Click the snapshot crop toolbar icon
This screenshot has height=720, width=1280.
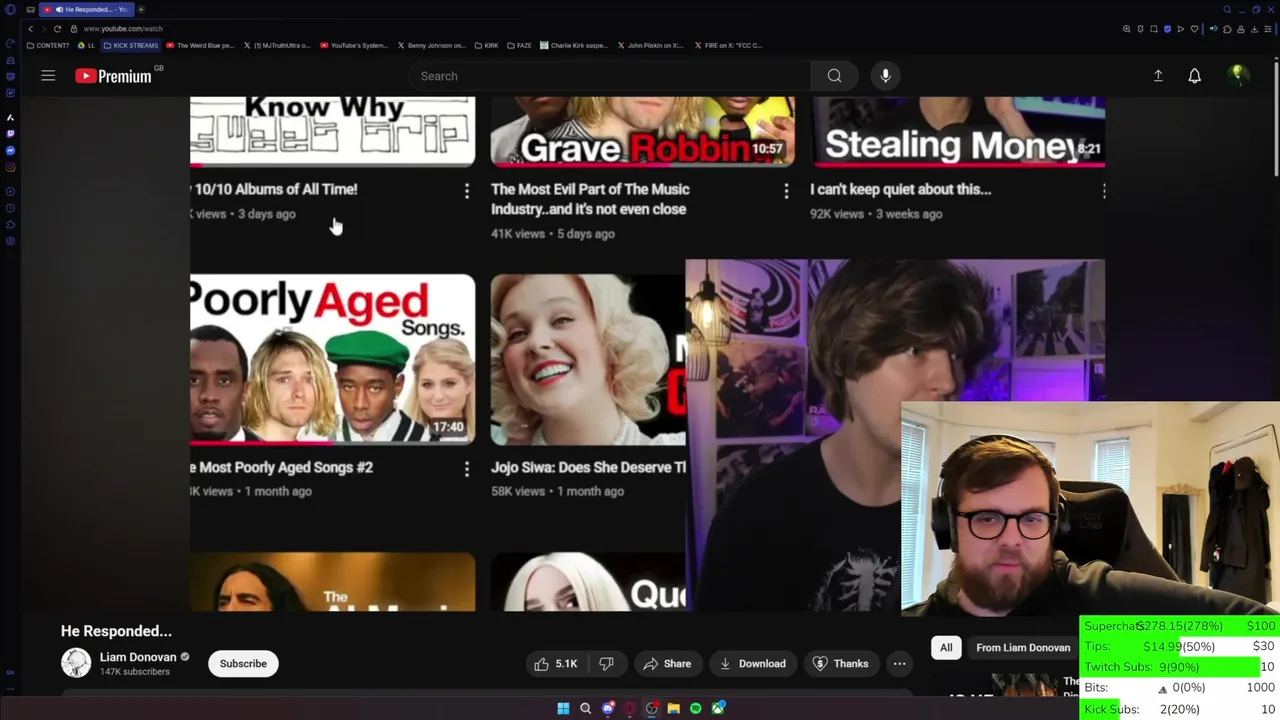pos(1153,29)
